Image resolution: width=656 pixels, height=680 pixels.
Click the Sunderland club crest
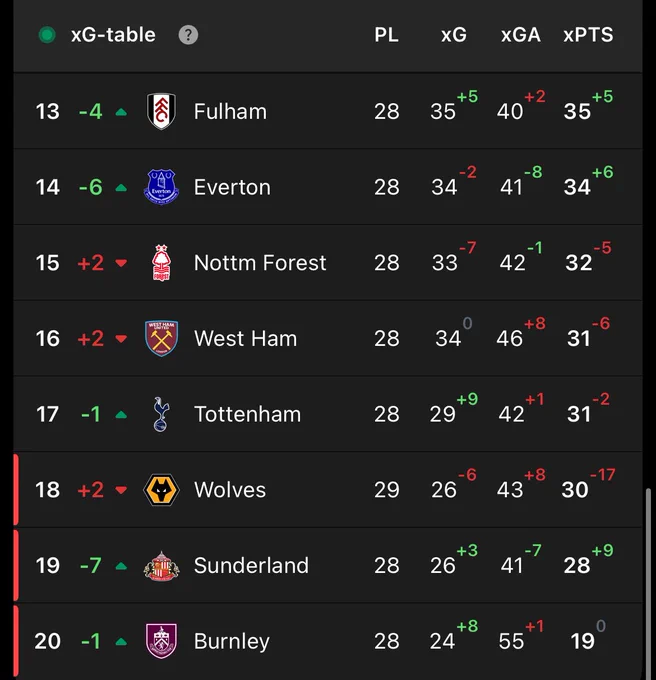[161, 566]
